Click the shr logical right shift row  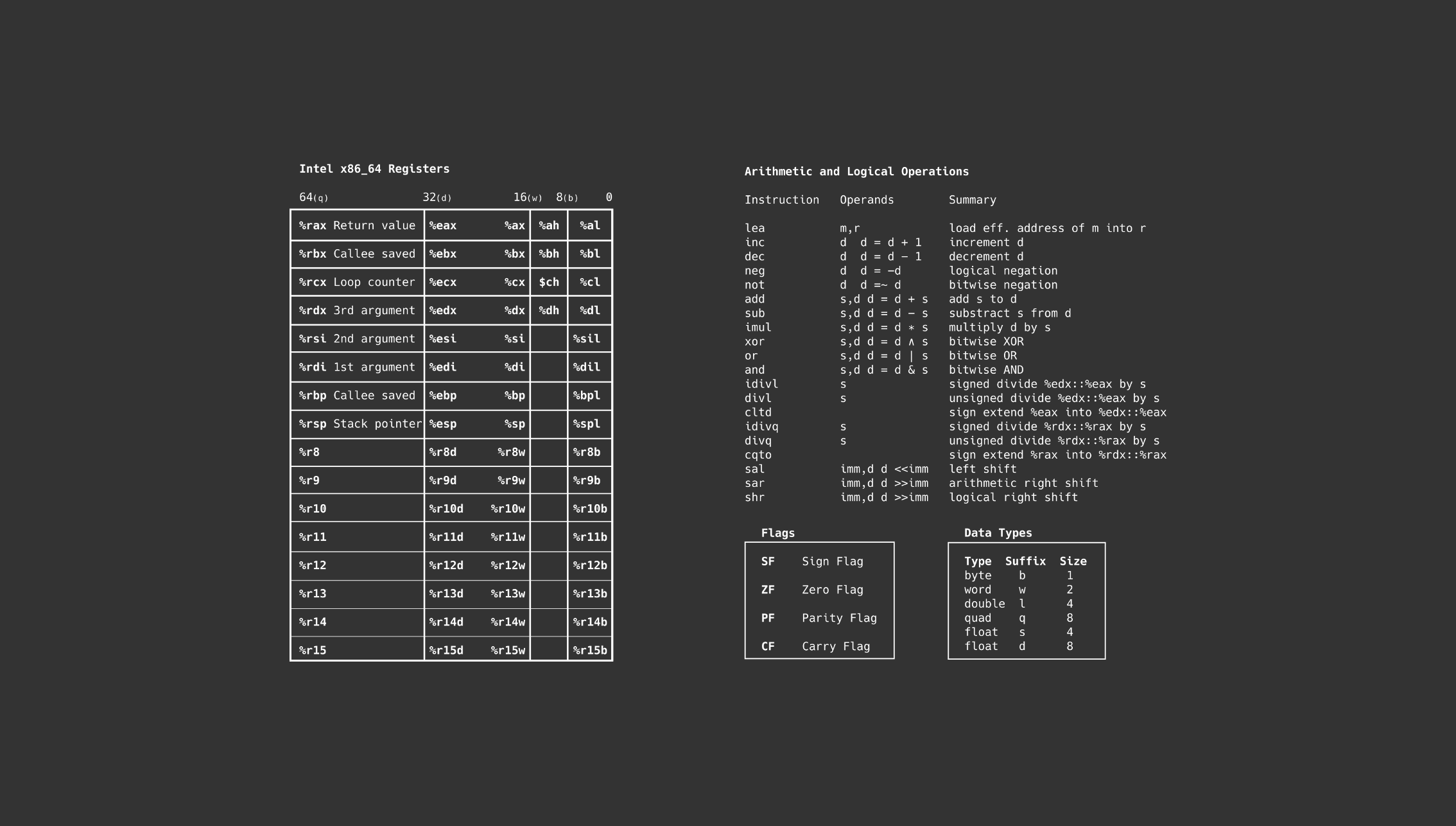[x=754, y=497]
